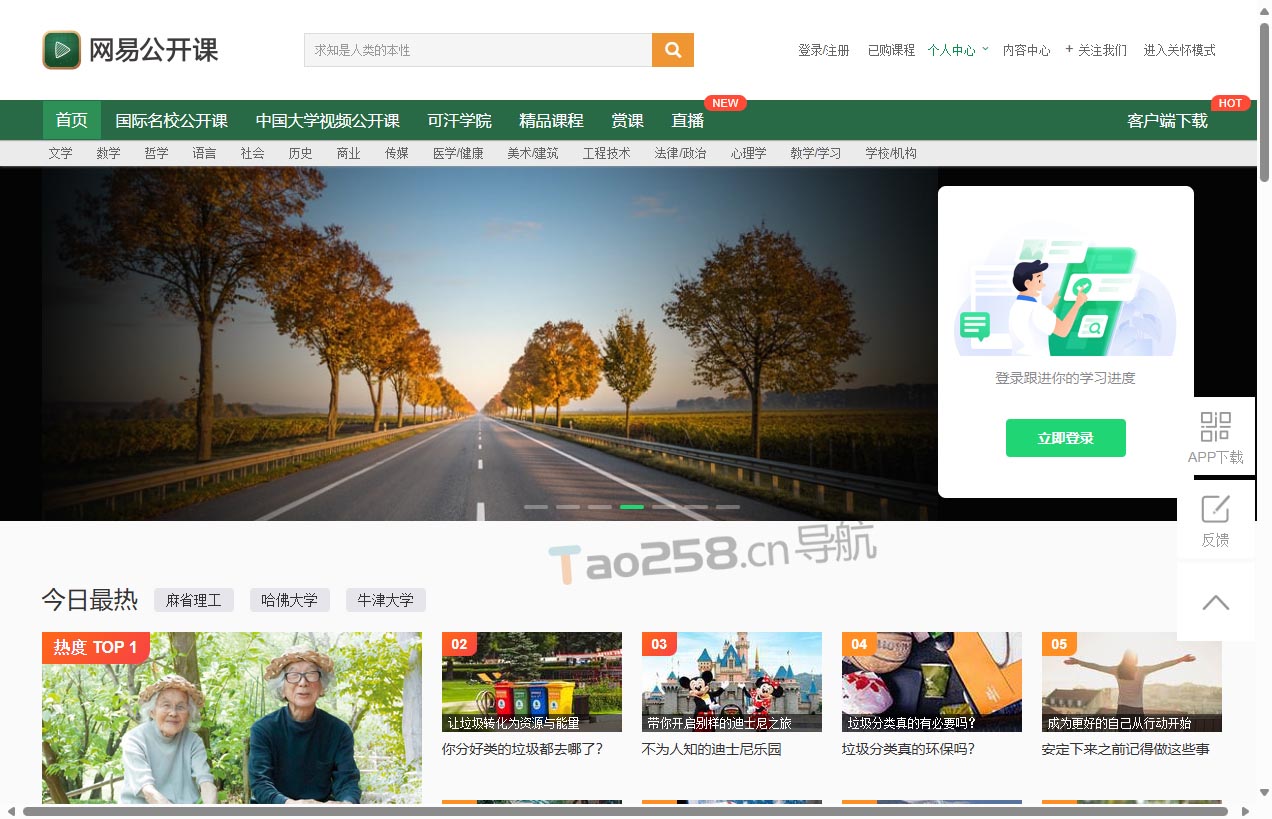This screenshot has height=819, width=1272.
Task: Open thumbnail 03 Disney castle
Action: point(732,682)
